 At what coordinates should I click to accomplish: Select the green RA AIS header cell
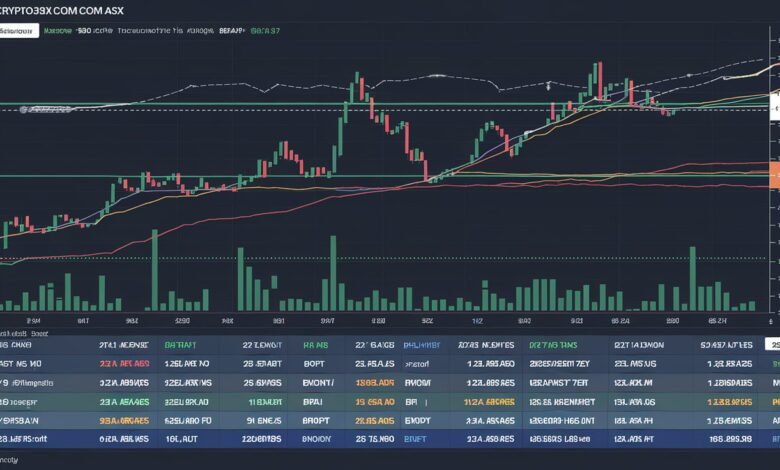click(315, 345)
